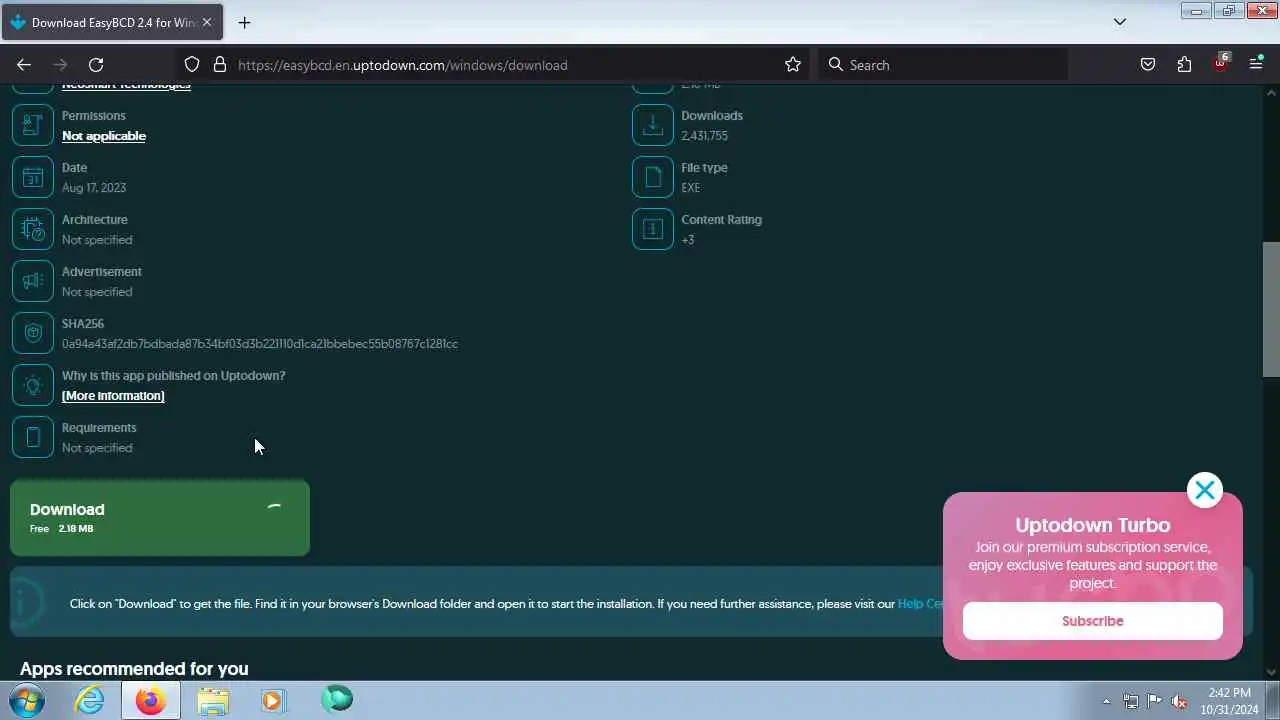Click the browser Forward arrow

(60, 65)
